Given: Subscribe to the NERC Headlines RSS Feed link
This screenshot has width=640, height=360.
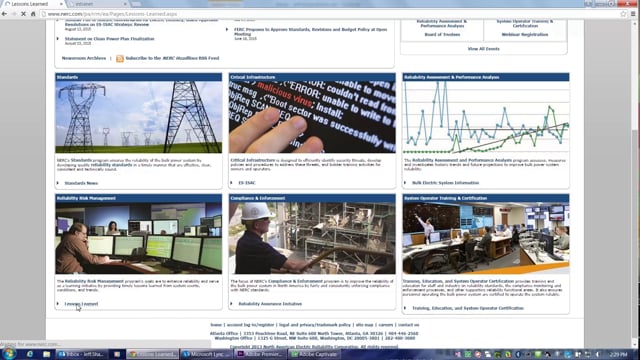Looking at the screenshot, I should point(172,58).
